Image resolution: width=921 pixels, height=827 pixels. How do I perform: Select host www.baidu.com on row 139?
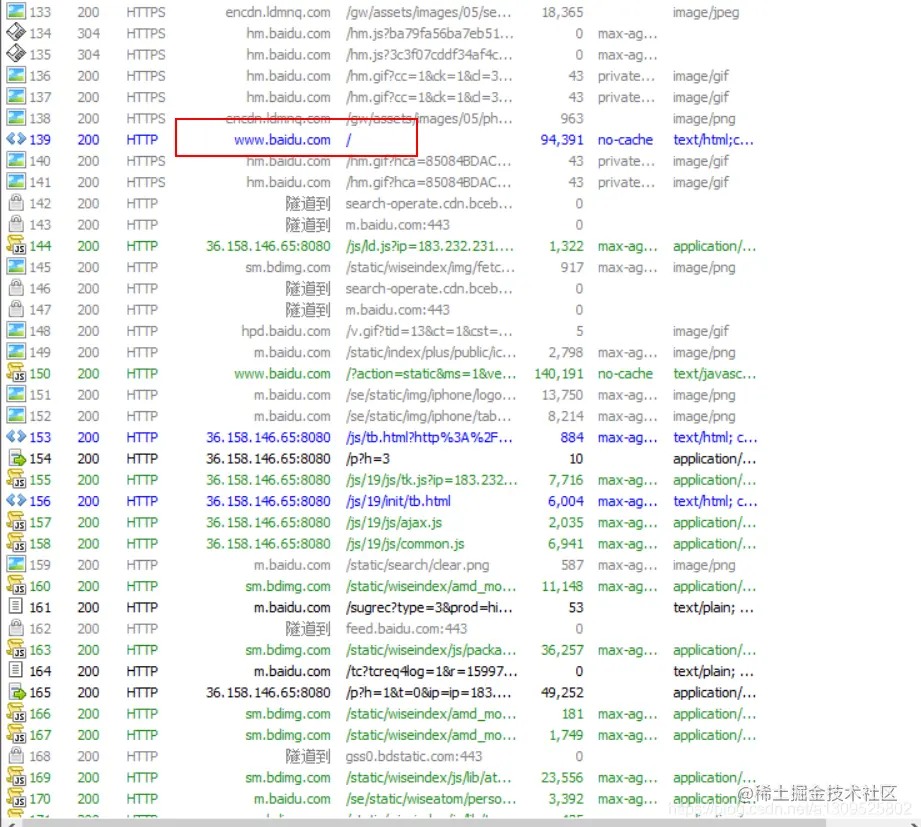tap(282, 140)
